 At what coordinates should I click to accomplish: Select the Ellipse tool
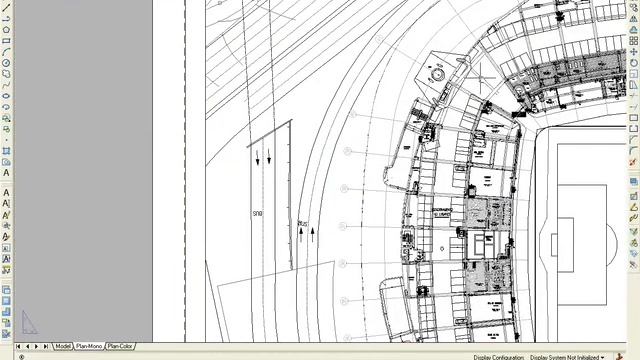pyautogui.click(x=6, y=96)
